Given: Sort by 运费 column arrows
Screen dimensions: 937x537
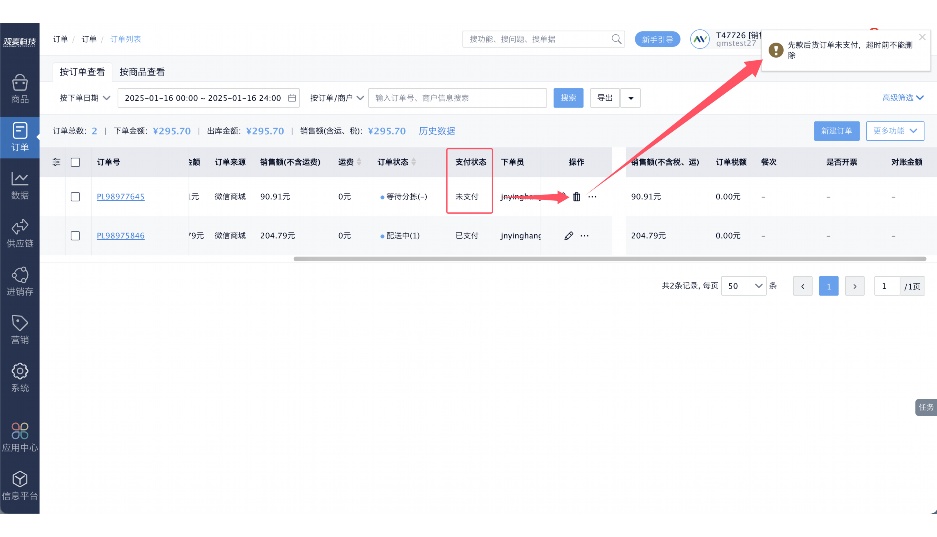Looking at the screenshot, I should (x=359, y=162).
